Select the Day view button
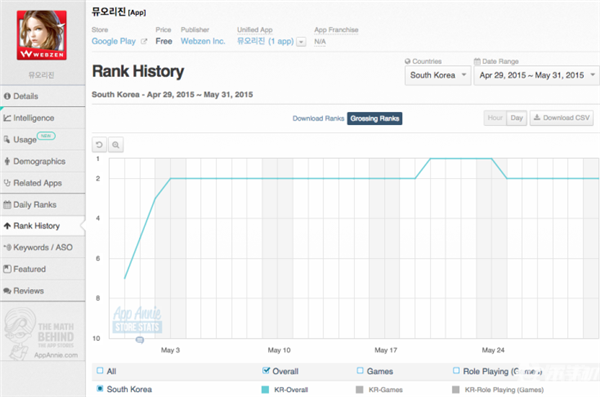The image size is (600, 397). (517, 118)
